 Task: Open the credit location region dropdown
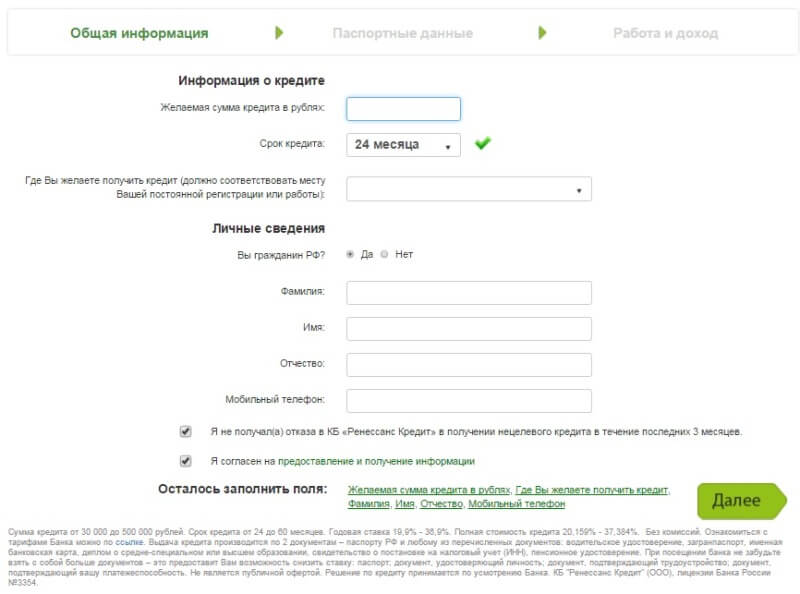pyautogui.click(x=466, y=188)
